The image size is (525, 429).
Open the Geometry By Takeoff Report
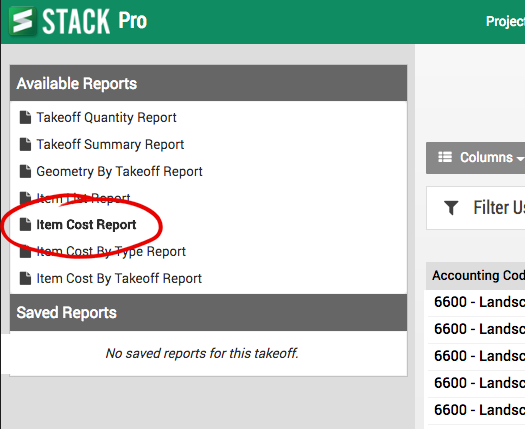[x=119, y=171]
